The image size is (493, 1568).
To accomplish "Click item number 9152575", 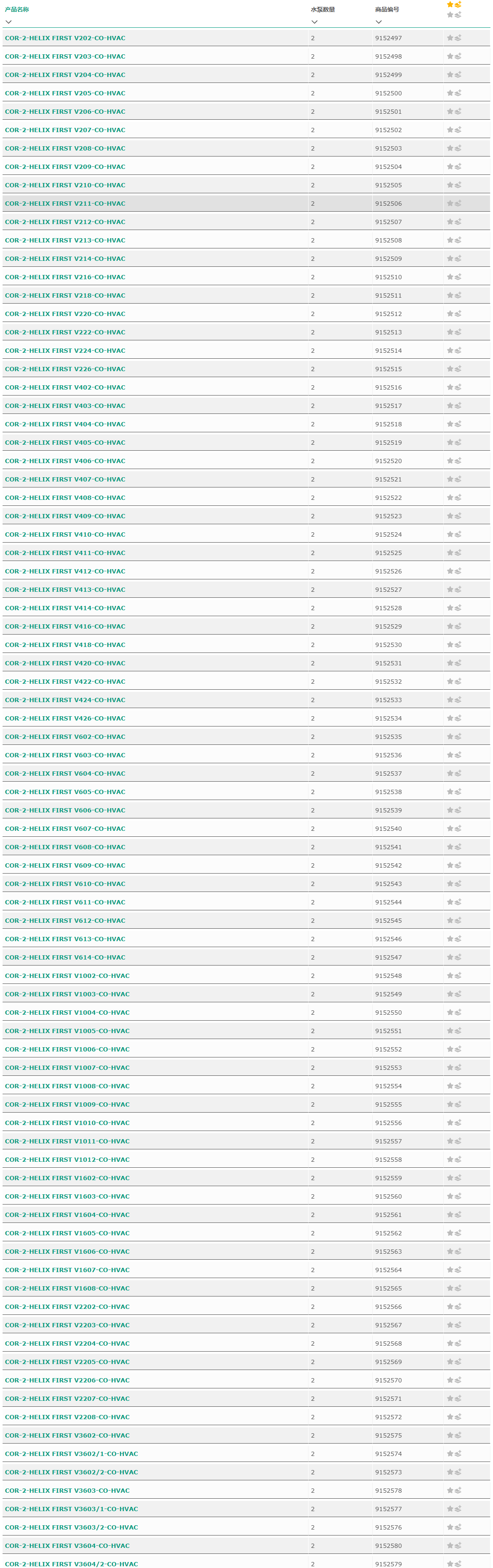I will point(389,1435).
